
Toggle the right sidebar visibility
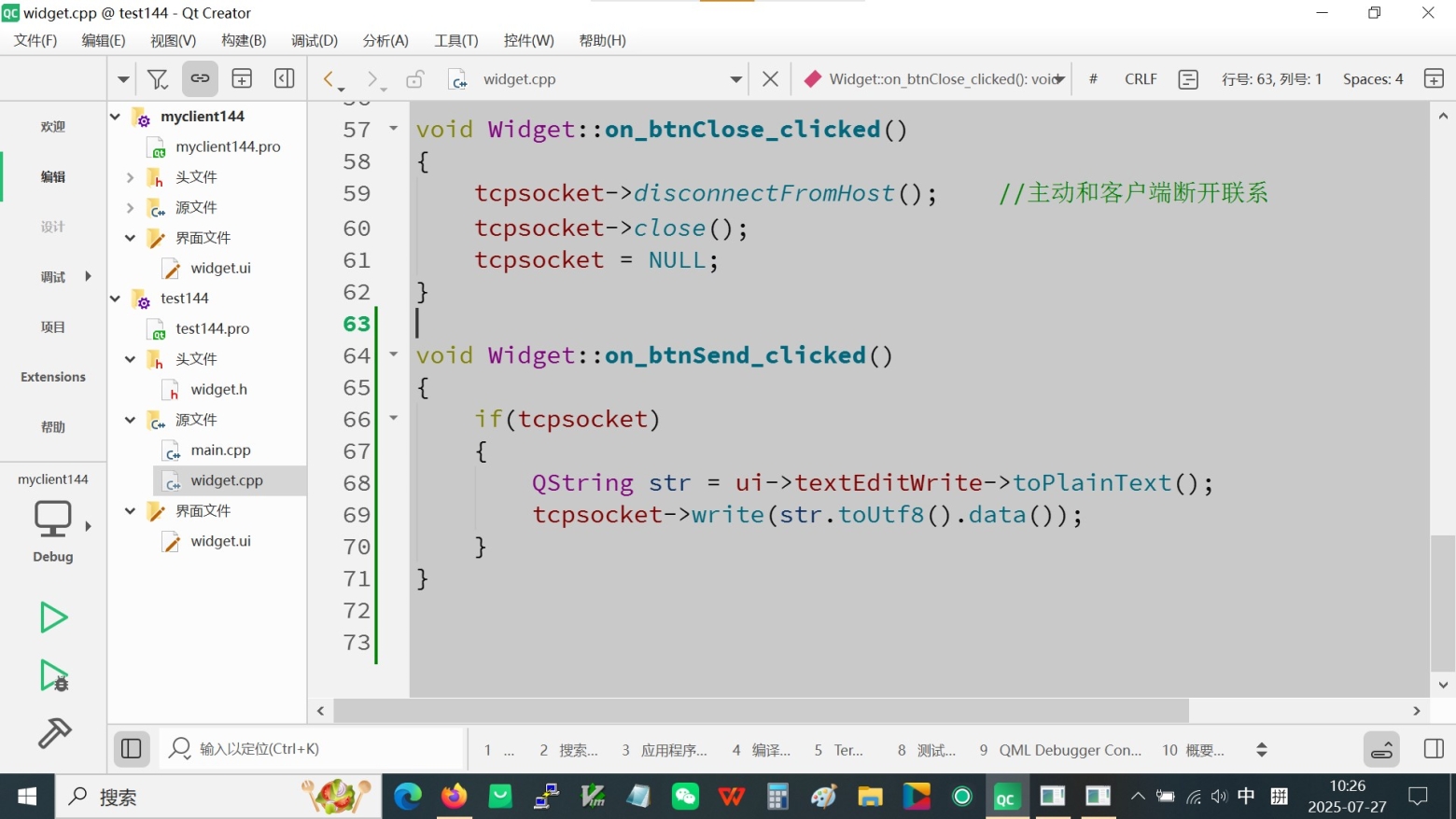(1434, 749)
